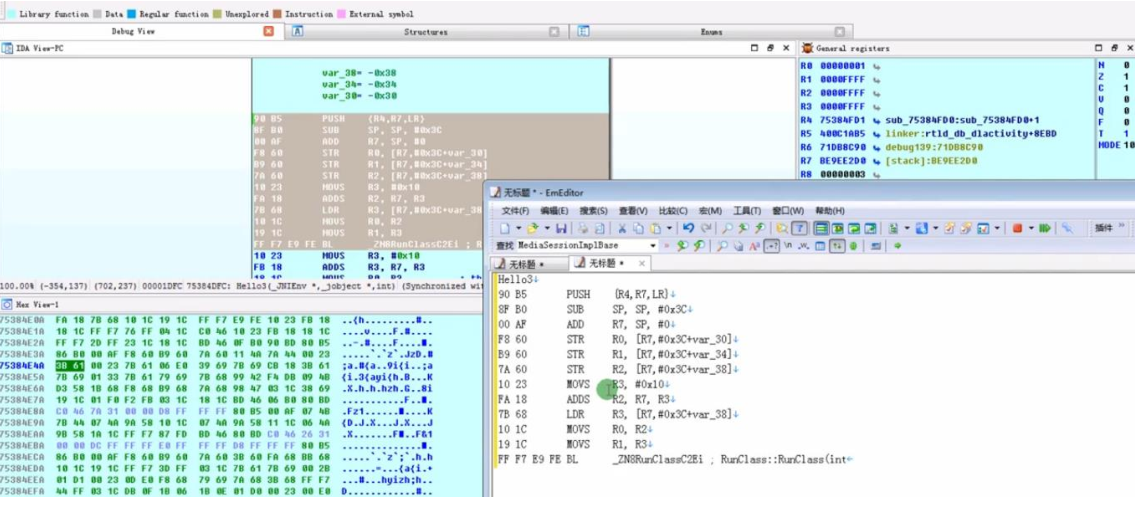Click the Open file icon in EmEditor
Viewport: 1135px width, 510px height.
click(532, 228)
